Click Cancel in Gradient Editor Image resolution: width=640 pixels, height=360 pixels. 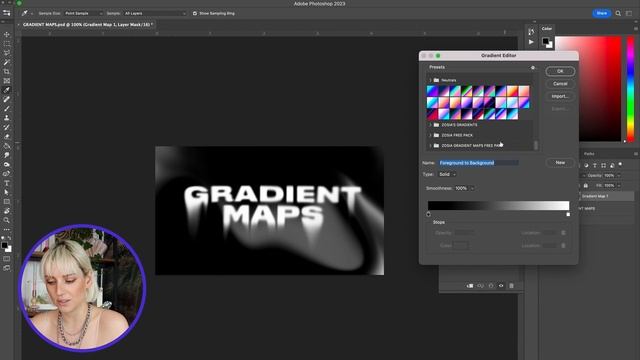(560, 84)
